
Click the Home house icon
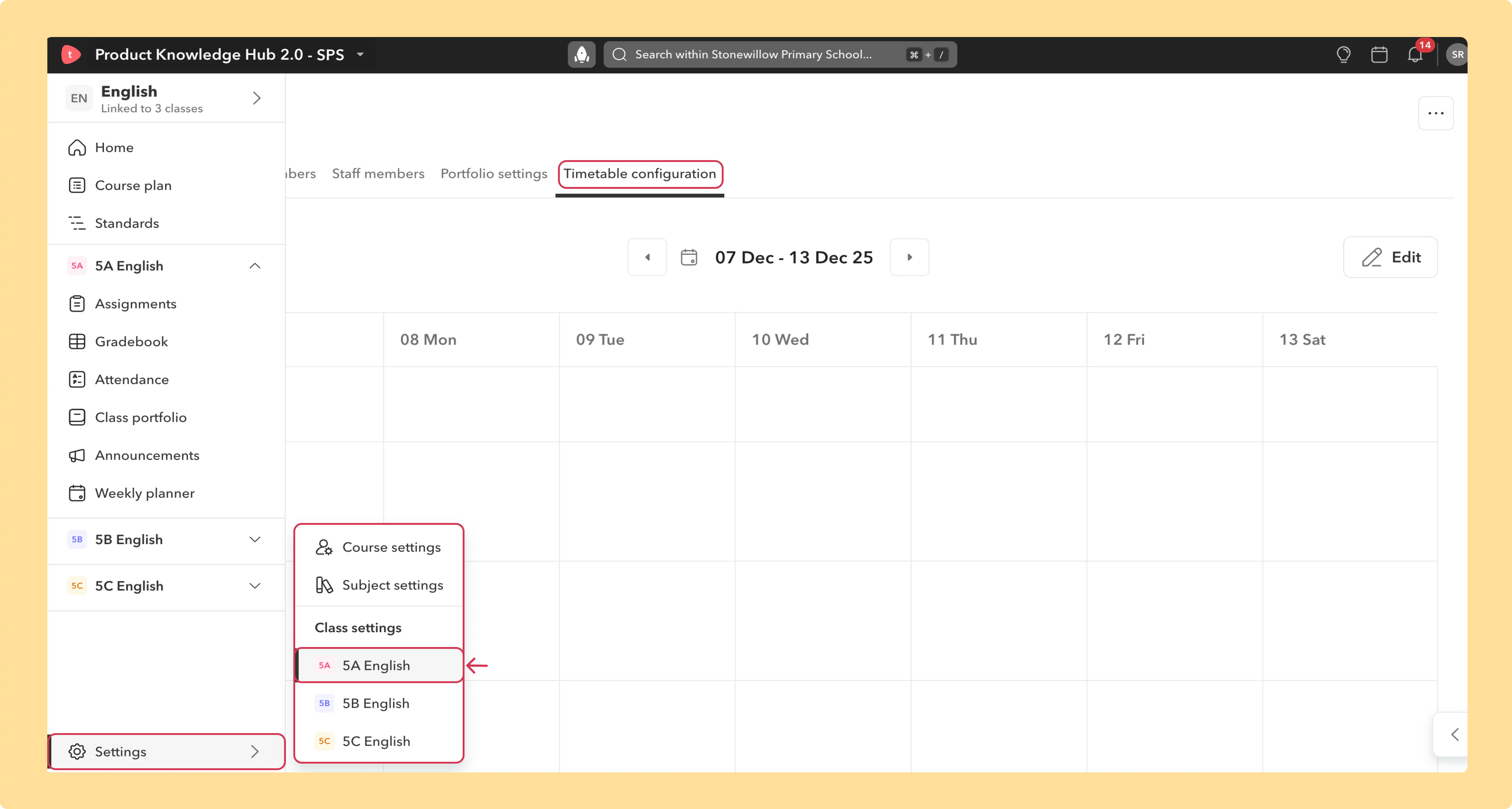pos(77,147)
